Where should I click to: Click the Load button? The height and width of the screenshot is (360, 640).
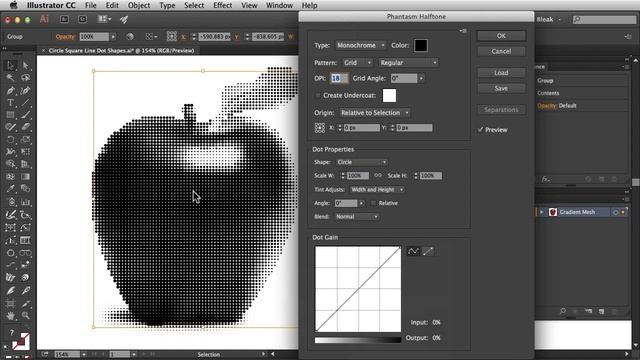[x=501, y=73]
